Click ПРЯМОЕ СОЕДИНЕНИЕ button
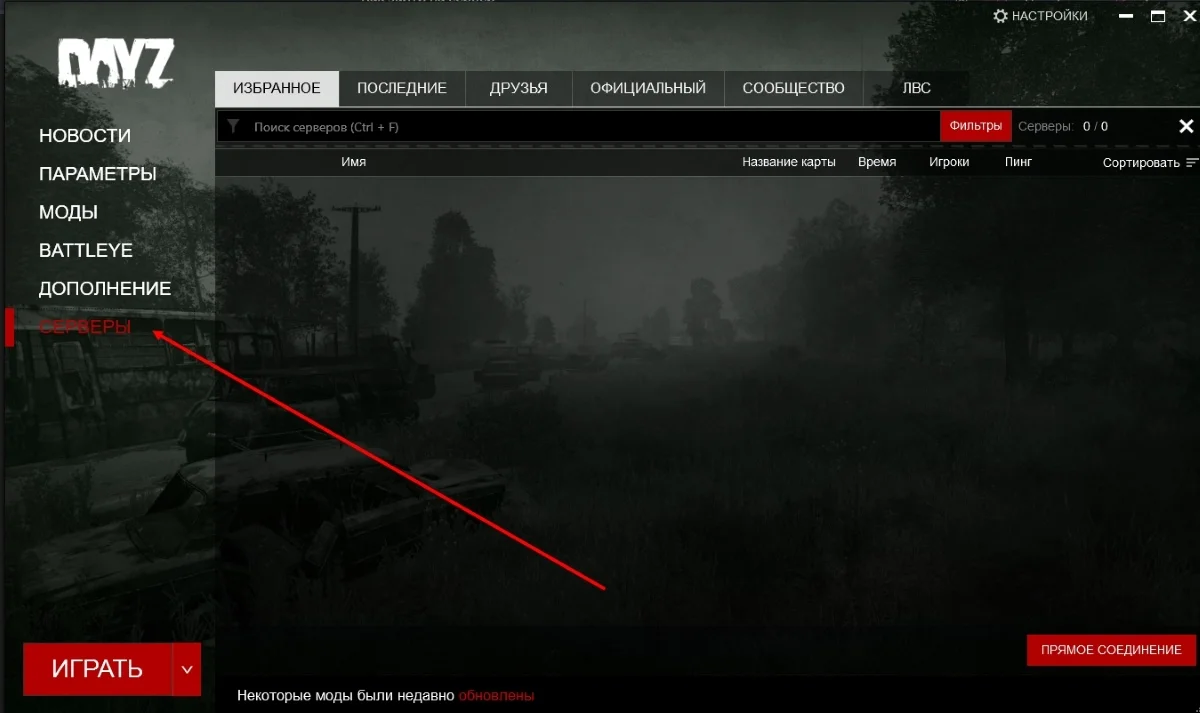 tap(1111, 650)
